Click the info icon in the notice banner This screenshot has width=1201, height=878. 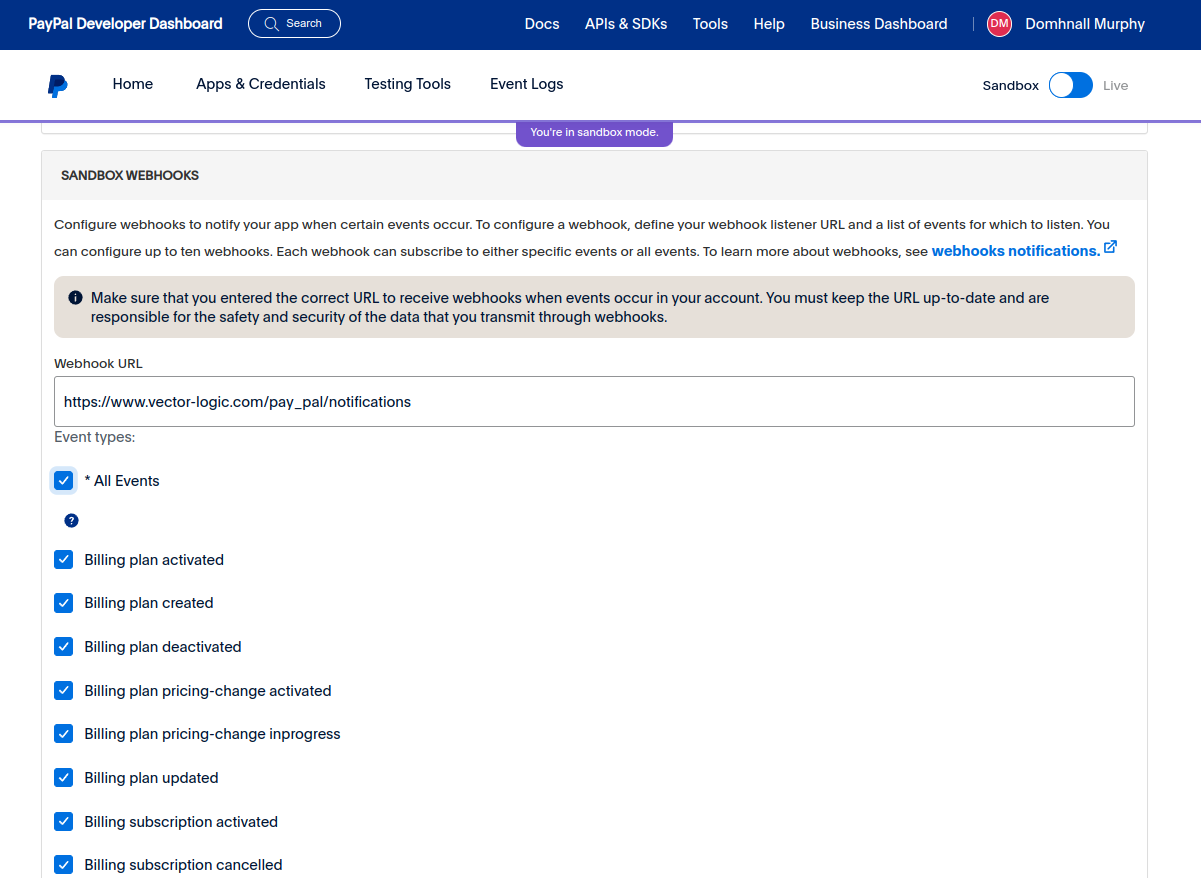pyautogui.click(x=75, y=298)
